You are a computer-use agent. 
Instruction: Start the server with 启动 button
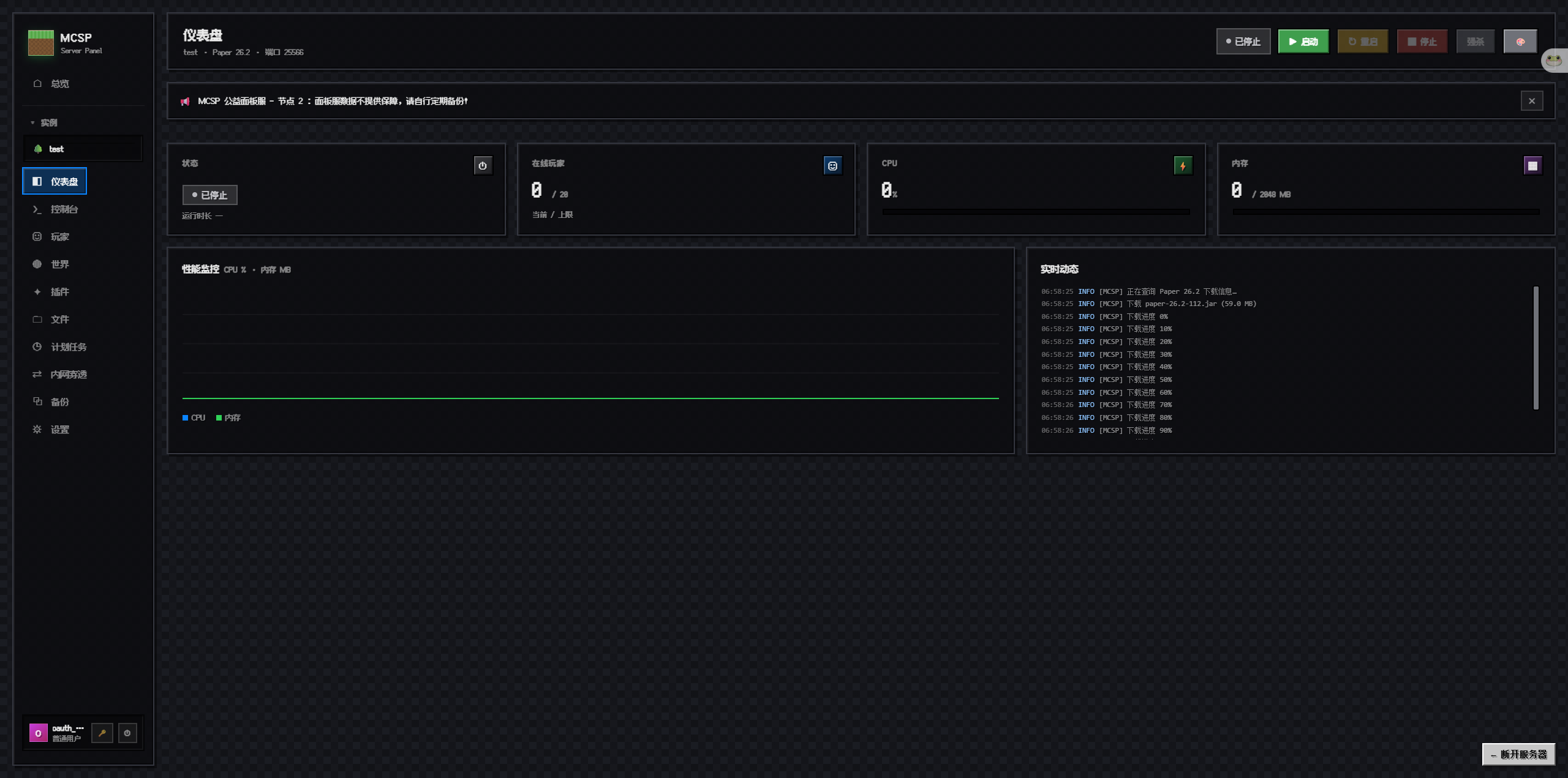point(1303,42)
